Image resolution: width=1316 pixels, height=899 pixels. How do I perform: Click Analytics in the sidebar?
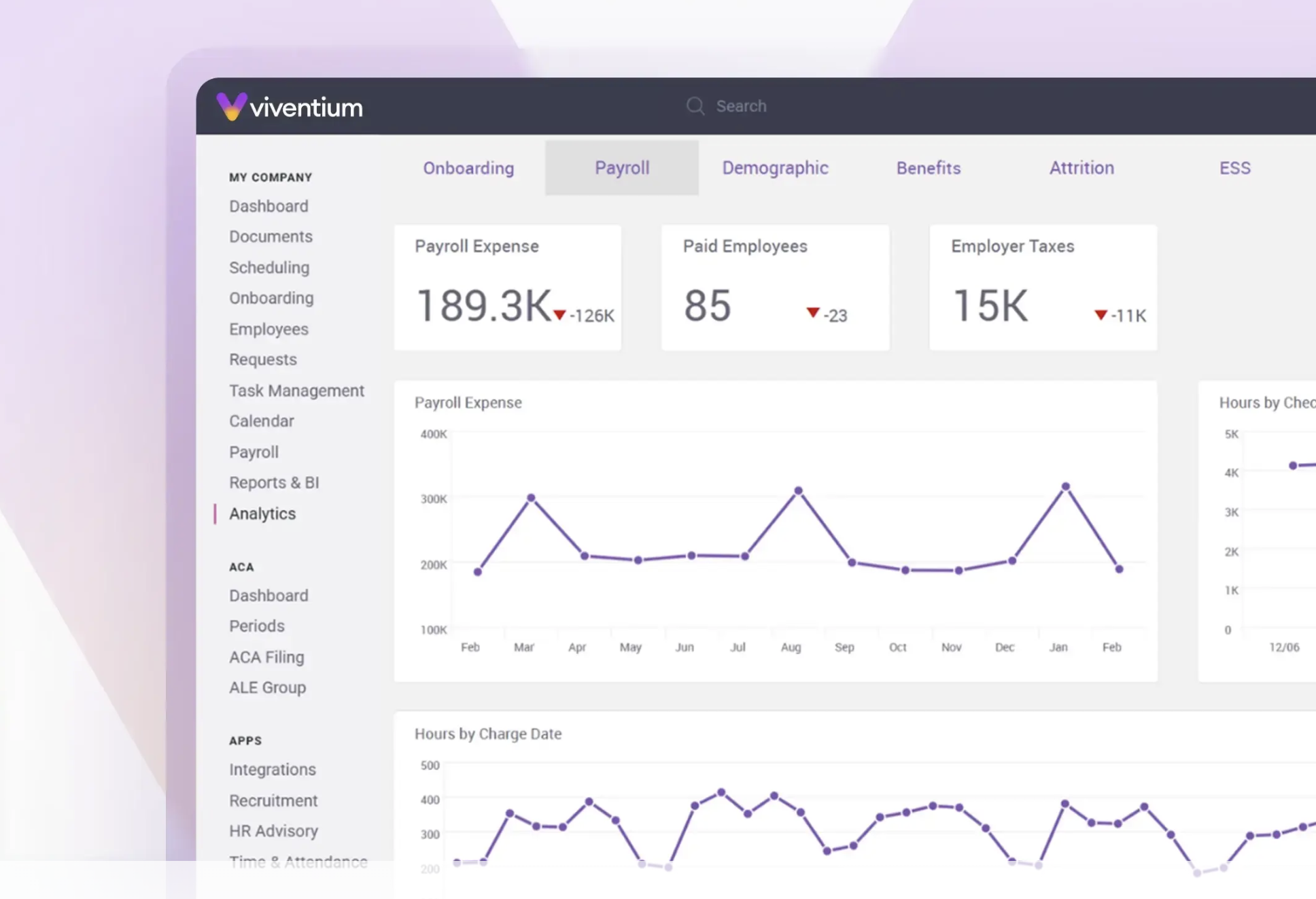262,513
